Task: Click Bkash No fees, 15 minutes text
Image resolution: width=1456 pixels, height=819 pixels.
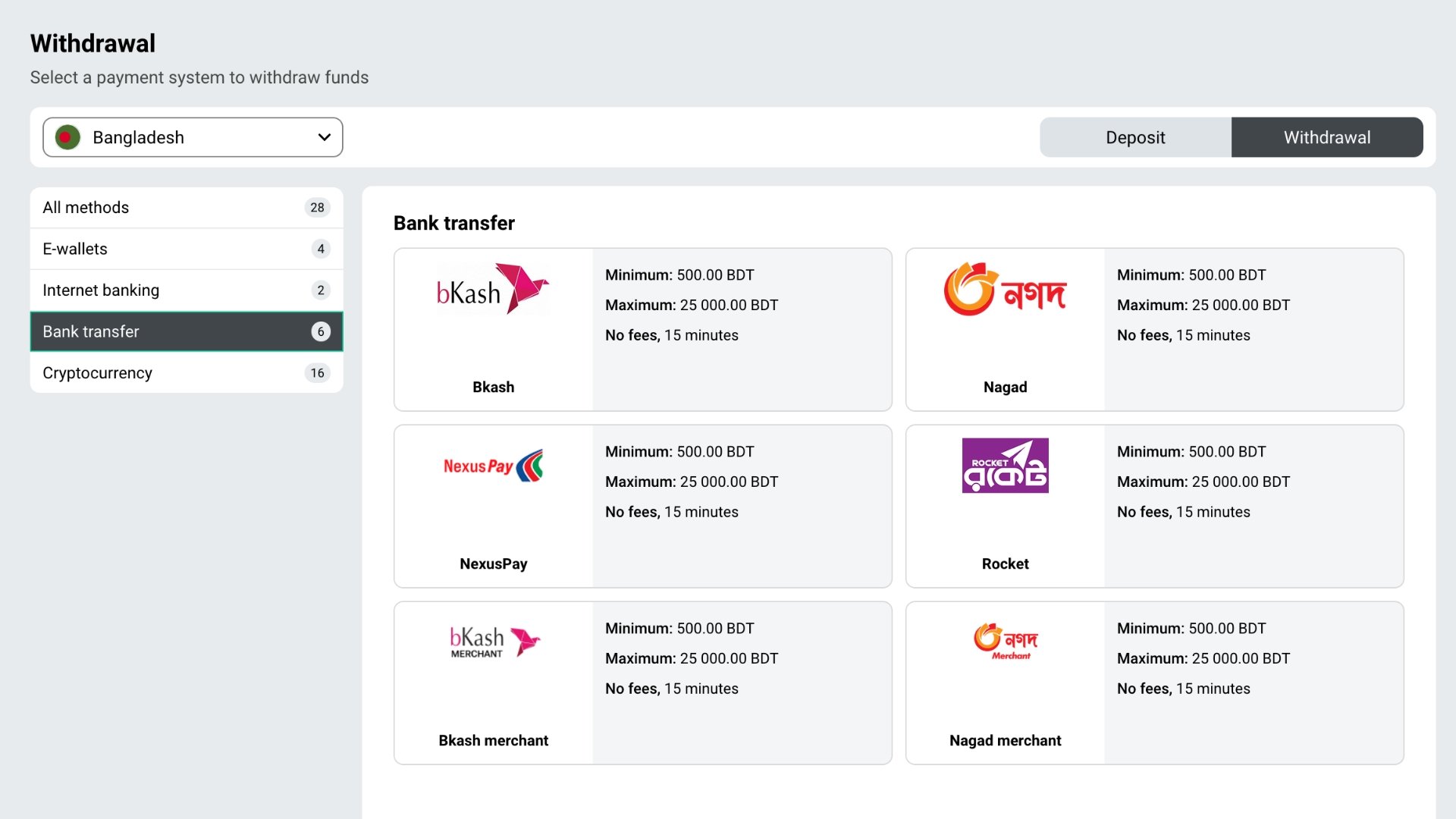Action: point(672,336)
